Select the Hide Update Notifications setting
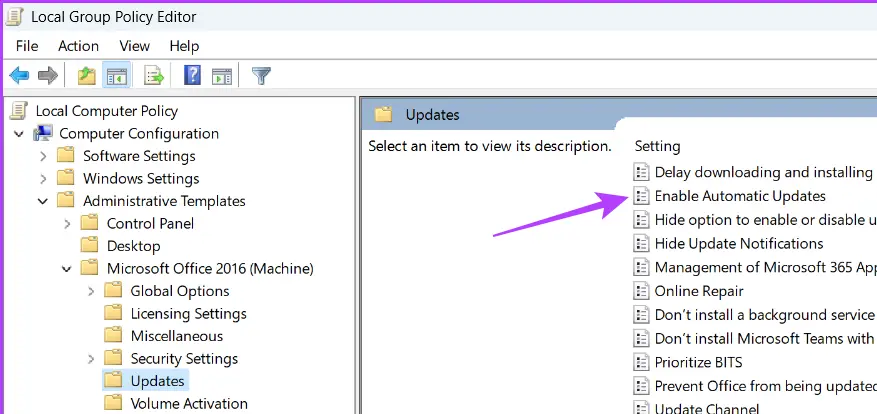Viewport: 877px width, 414px height. [x=738, y=243]
